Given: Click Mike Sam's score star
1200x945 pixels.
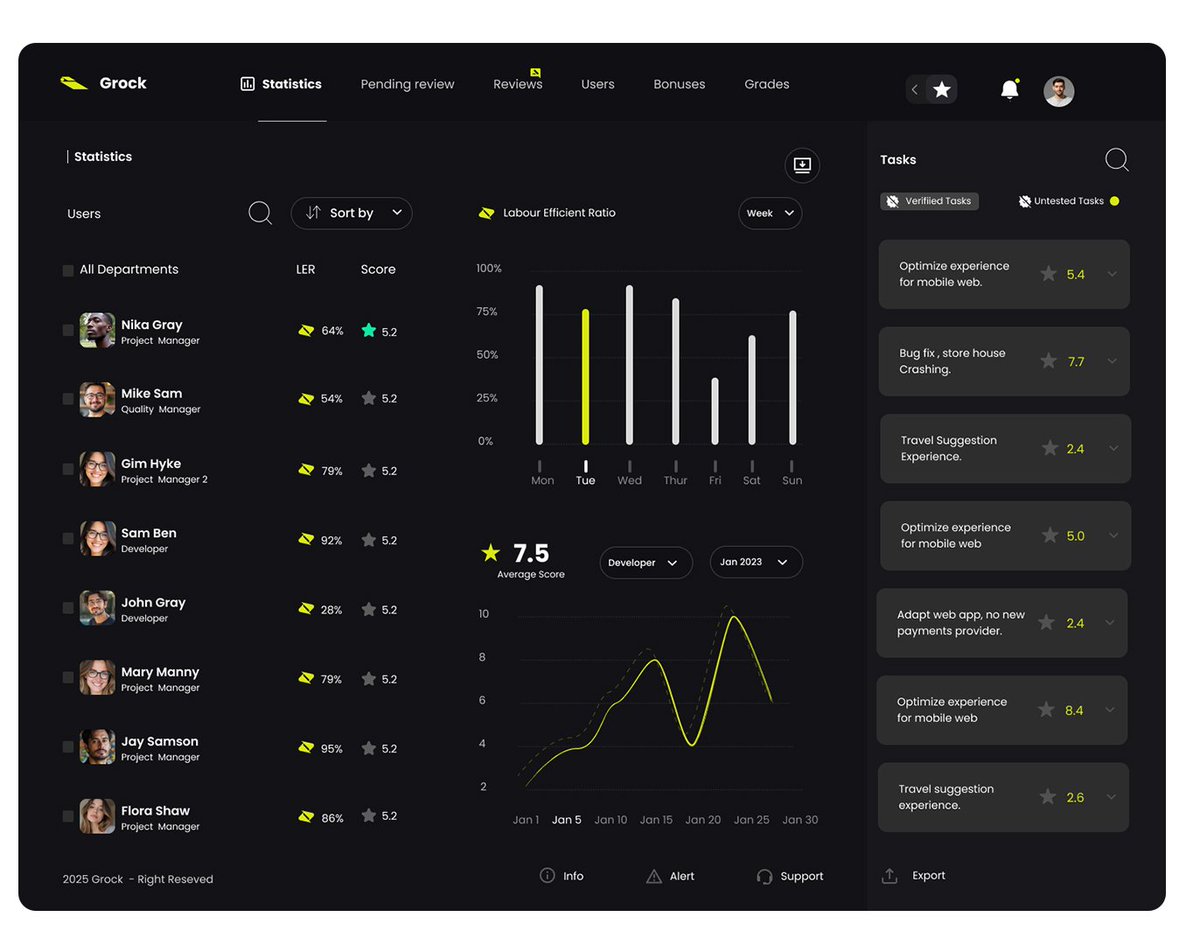Looking at the screenshot, I should click(369, 398).
